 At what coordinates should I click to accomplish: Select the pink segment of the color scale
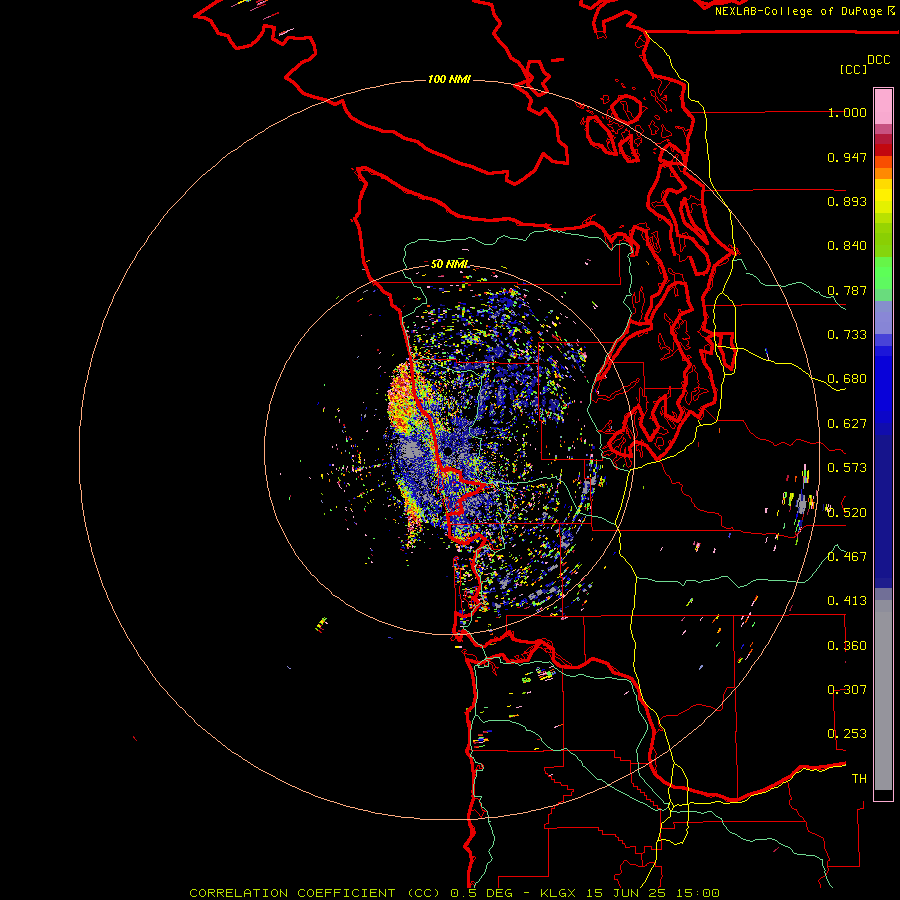[x=883, y=106]
